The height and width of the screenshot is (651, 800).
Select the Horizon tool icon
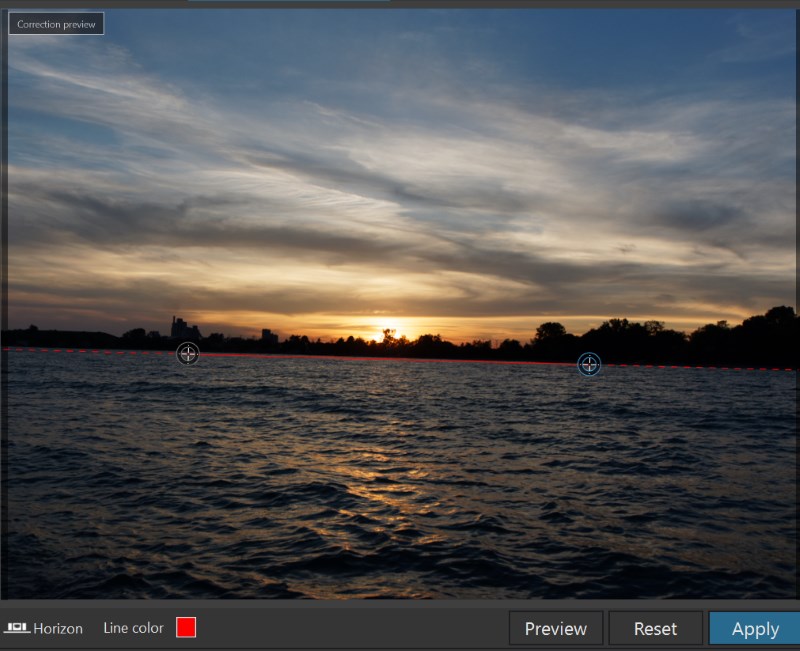16,628
